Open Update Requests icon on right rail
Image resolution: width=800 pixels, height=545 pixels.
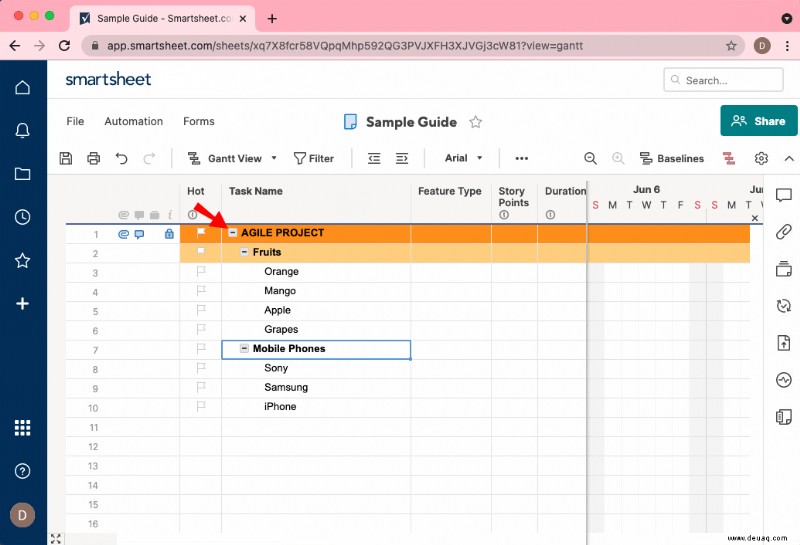click(x=784, y=306)
